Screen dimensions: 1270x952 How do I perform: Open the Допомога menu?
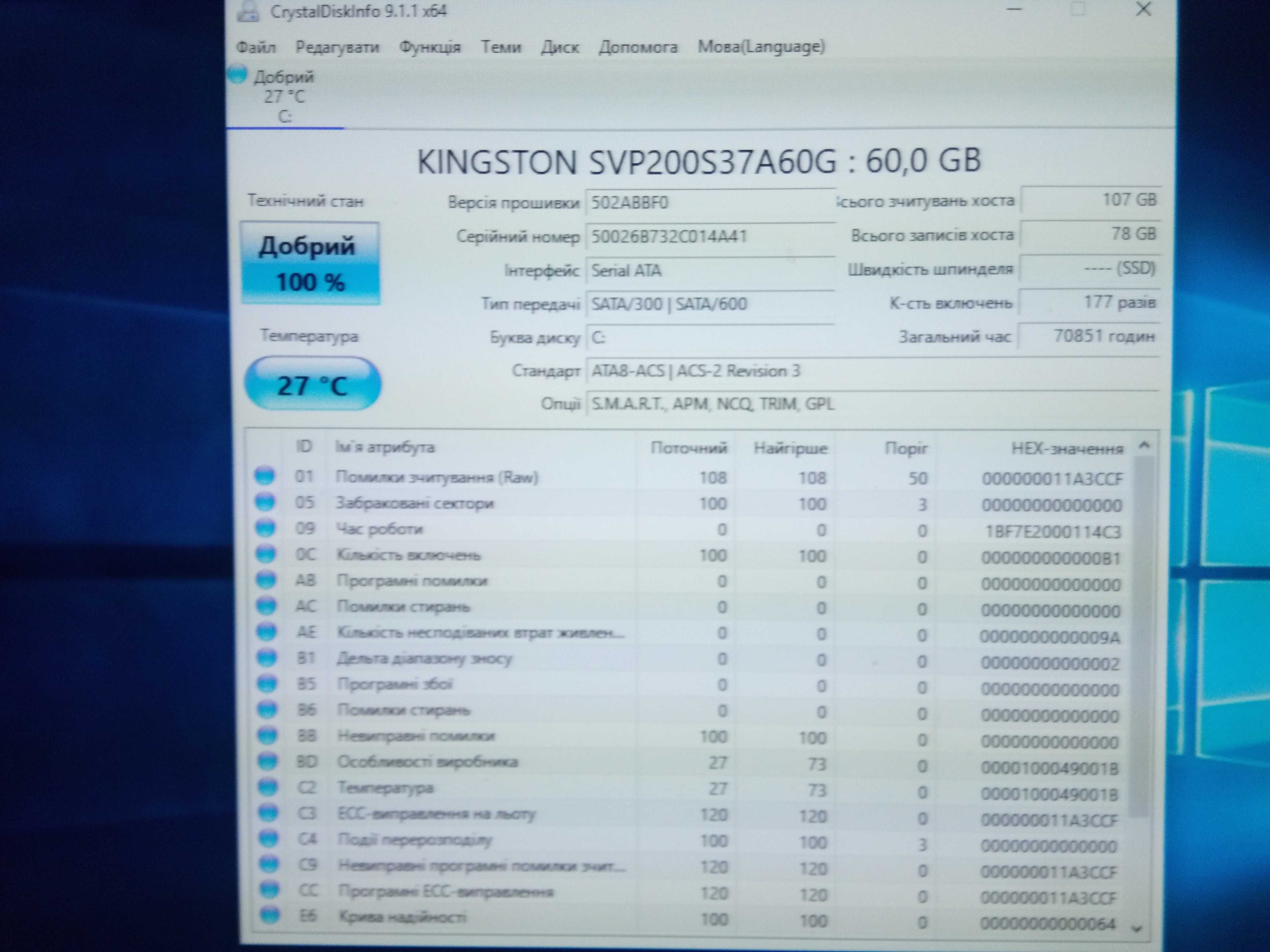coord(638,47)
